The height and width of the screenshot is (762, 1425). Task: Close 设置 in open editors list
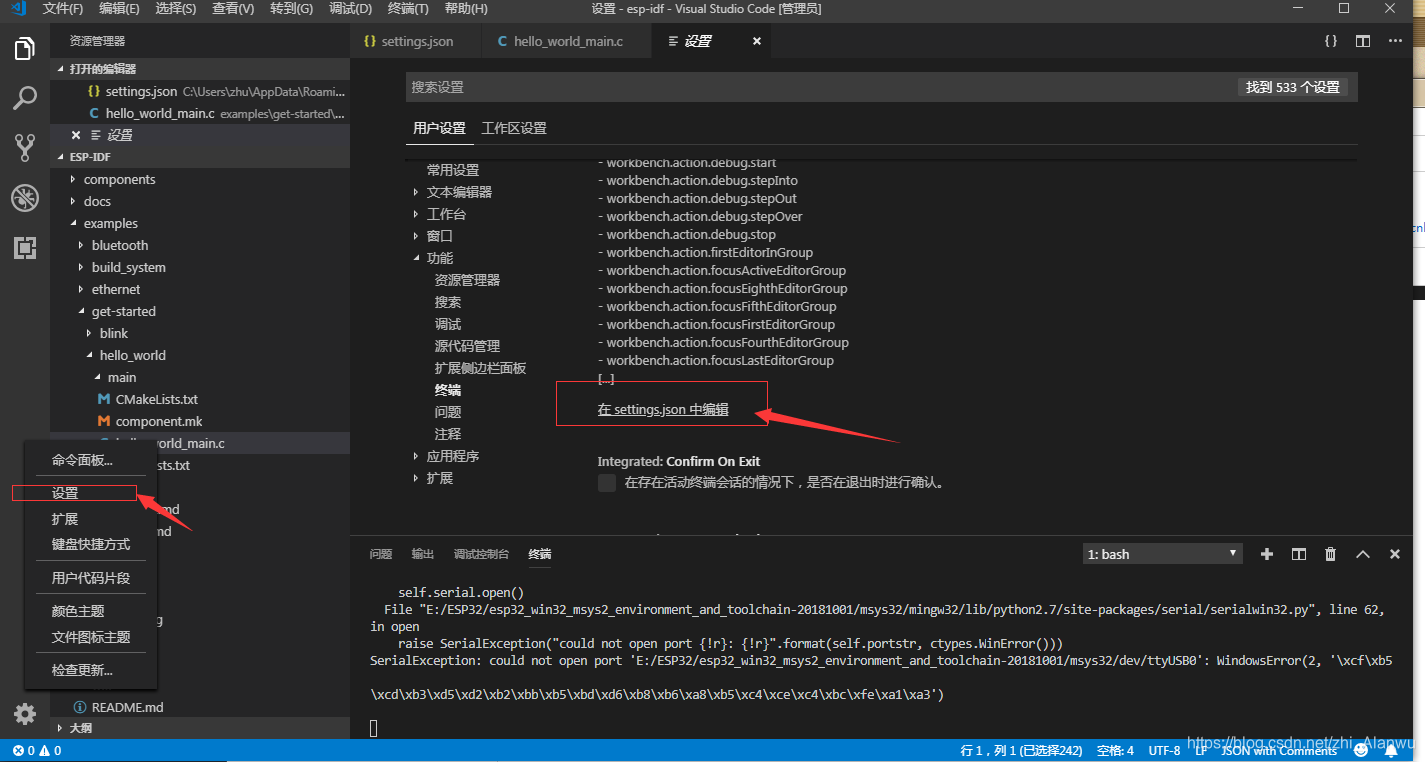76,135
